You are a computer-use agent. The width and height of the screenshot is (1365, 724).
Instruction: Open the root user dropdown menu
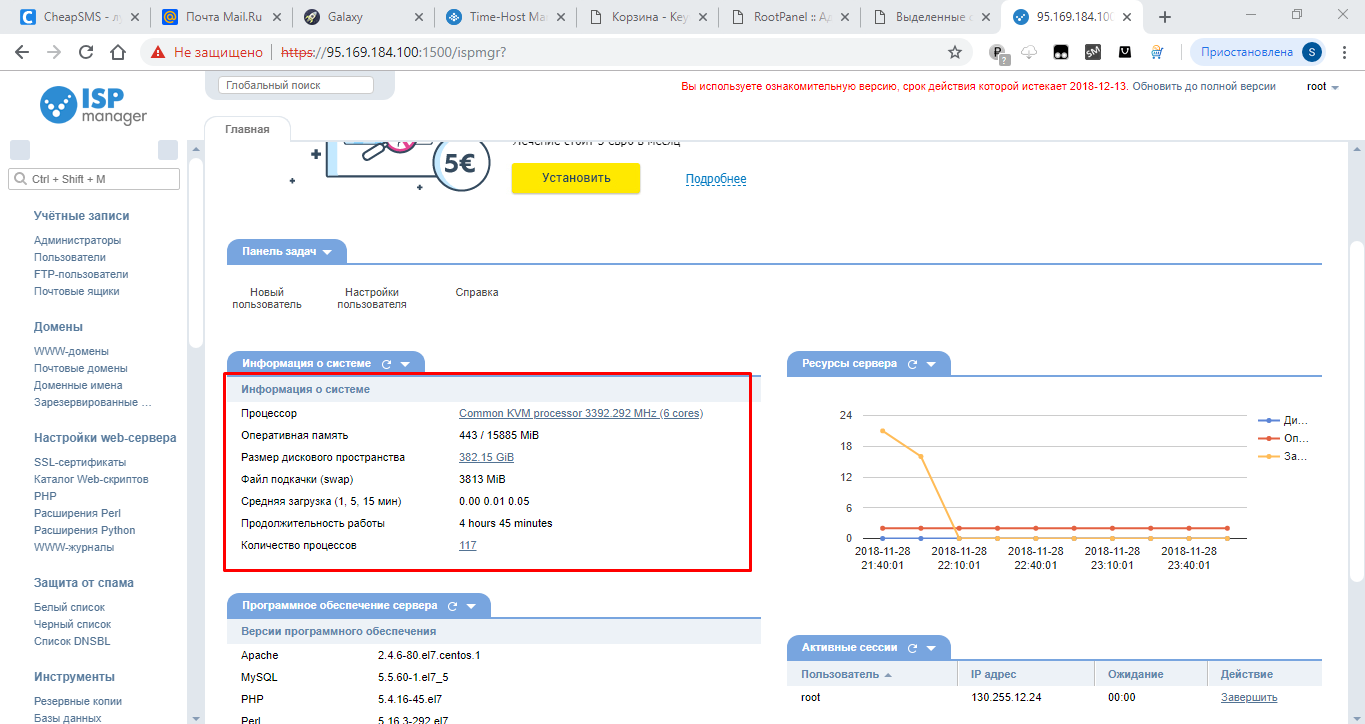(x=1322, y=87)
